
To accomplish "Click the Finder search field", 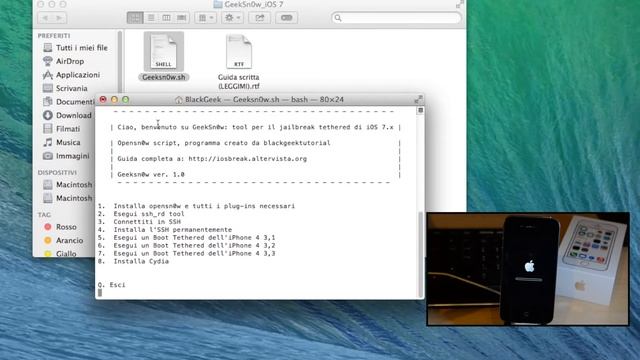I will point(396,18).
